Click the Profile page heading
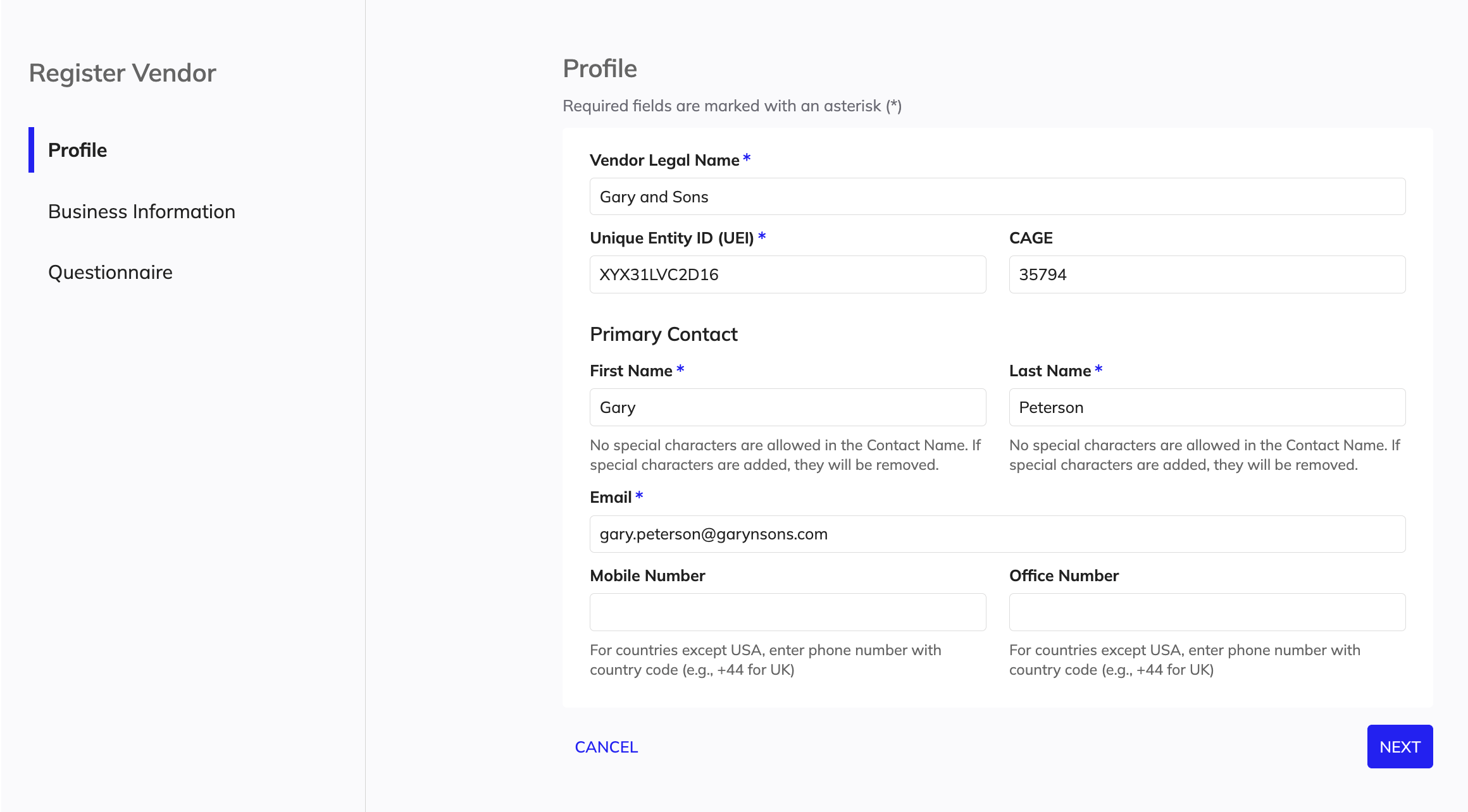The height and width of the screenshot is (812, 1468). (600, 69)
